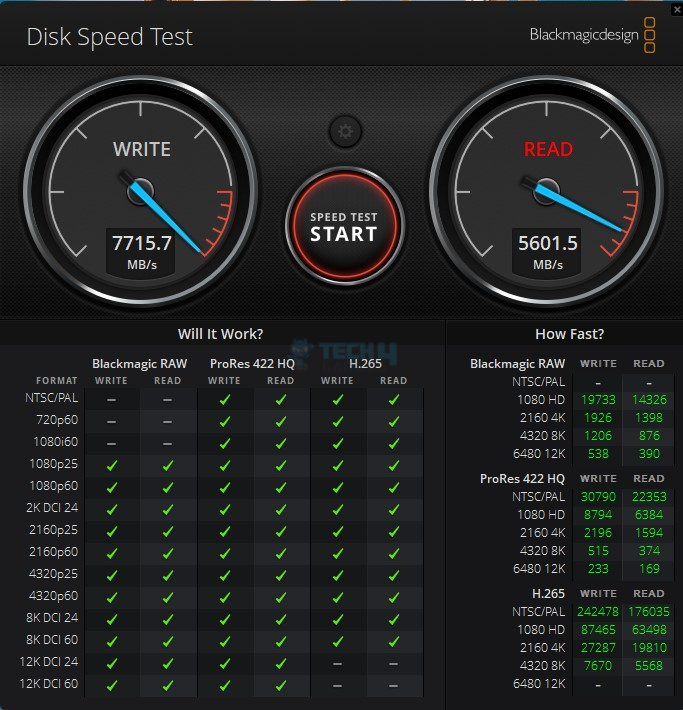The height and width of the screenshot is (710, 683).
Task: Click H.265 NTSC/PAL write value 242478
Action: (x=598, y=612)
